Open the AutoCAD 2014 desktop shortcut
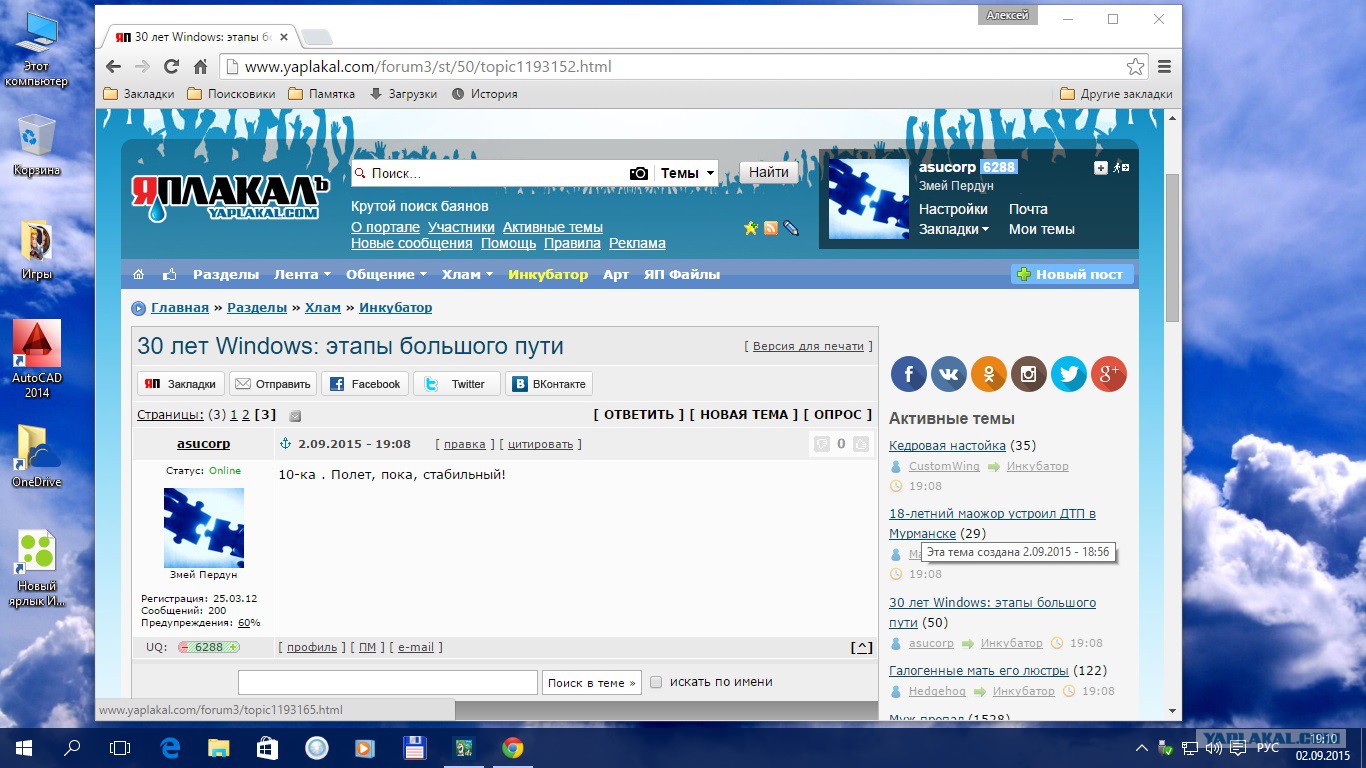This screenshot has height=768, width=1366. pyautogui.click(x=37, y=359)
